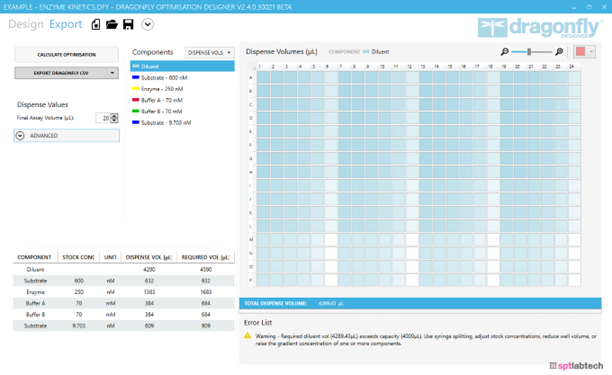Open the colour swatch drop-down arrow
The height and width of the screenshot is (375, 612).
pos(591,52)
